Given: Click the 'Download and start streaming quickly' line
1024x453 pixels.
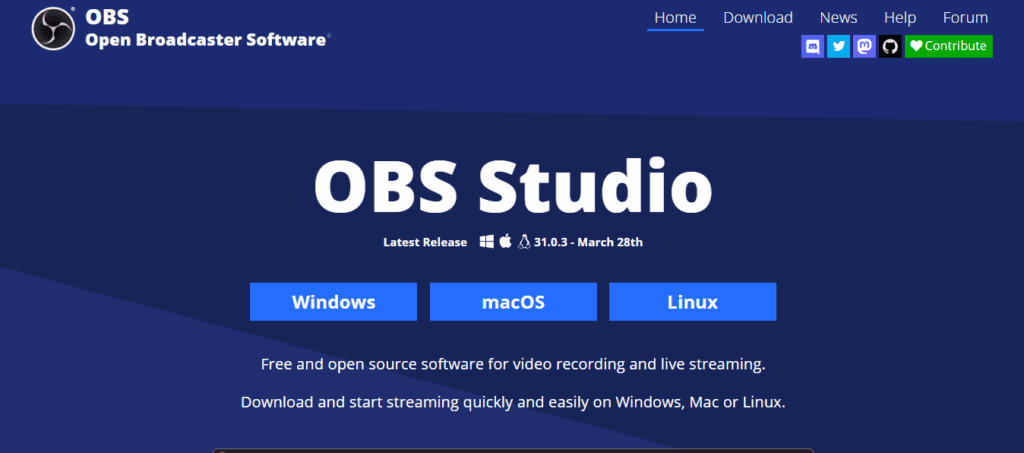Looking at the screenshot, I should click(513, 402).
